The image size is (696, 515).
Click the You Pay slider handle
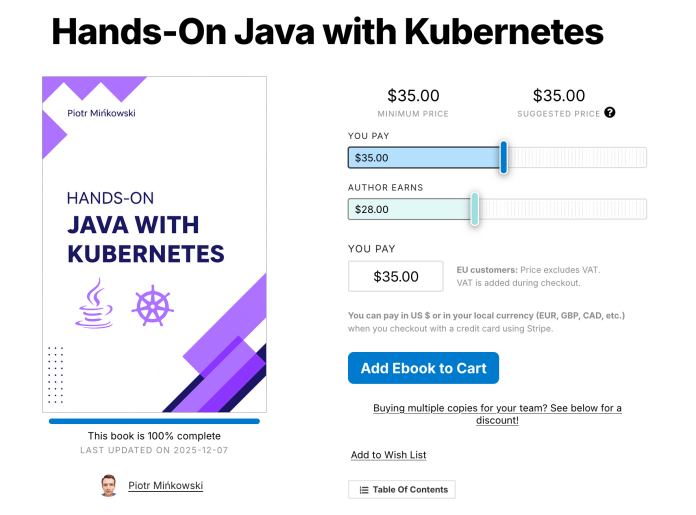point(504,158)
